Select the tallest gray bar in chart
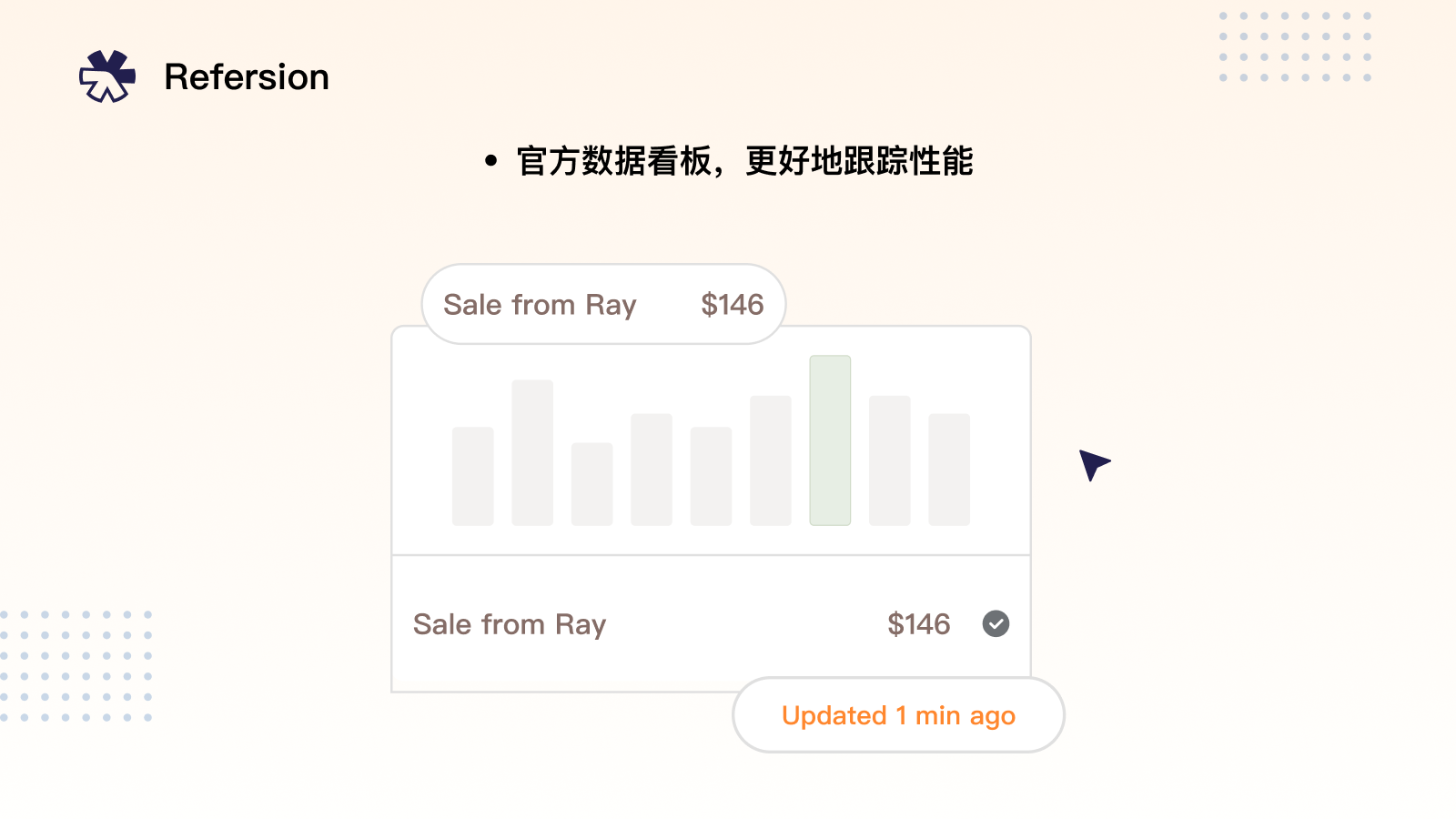1456x819 pixels. (532, 452)
